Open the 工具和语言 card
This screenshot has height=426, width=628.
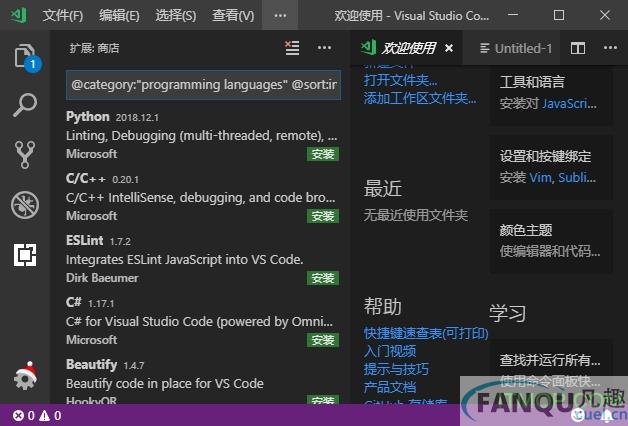552,94
